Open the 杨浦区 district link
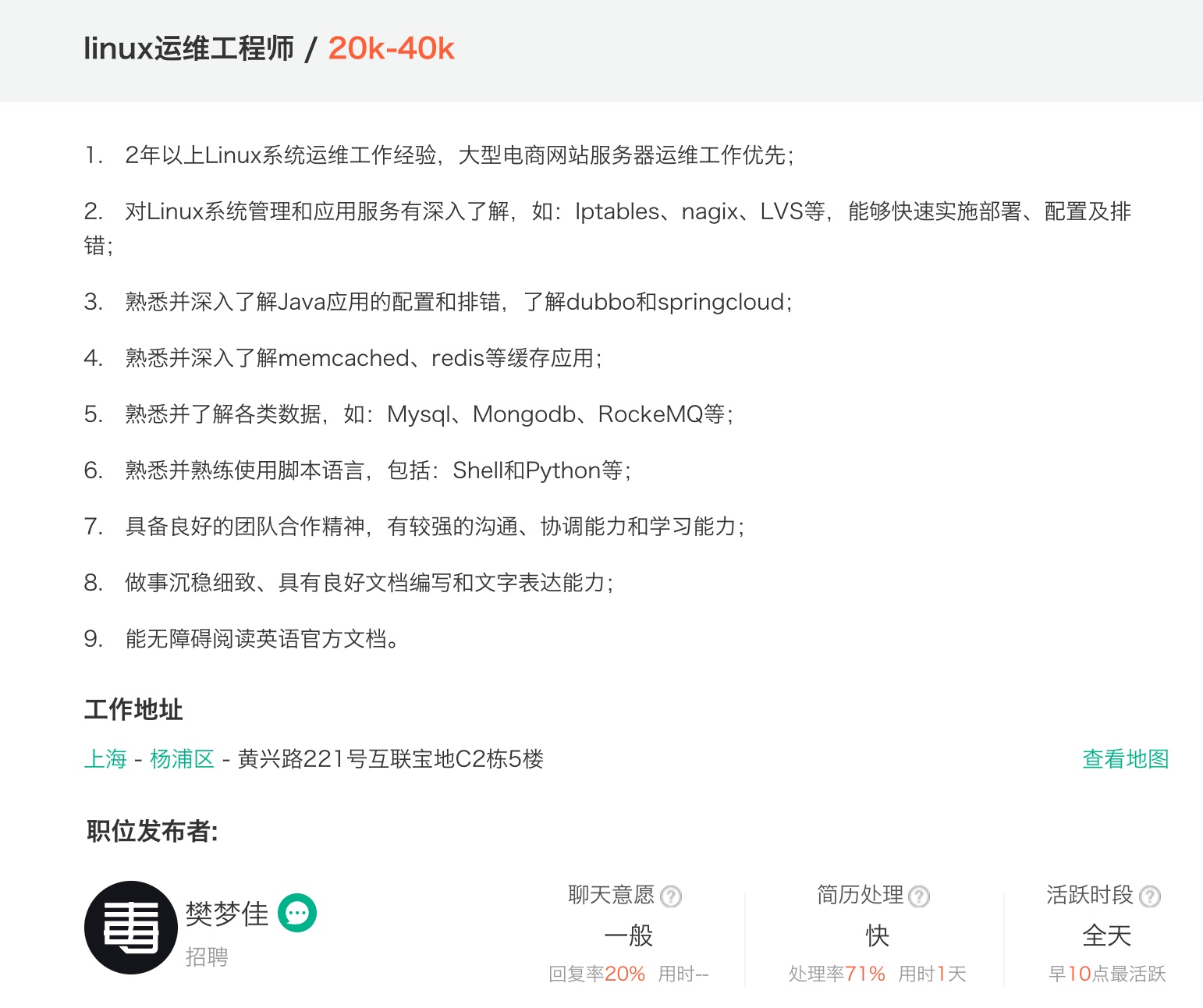 (182, 759)
